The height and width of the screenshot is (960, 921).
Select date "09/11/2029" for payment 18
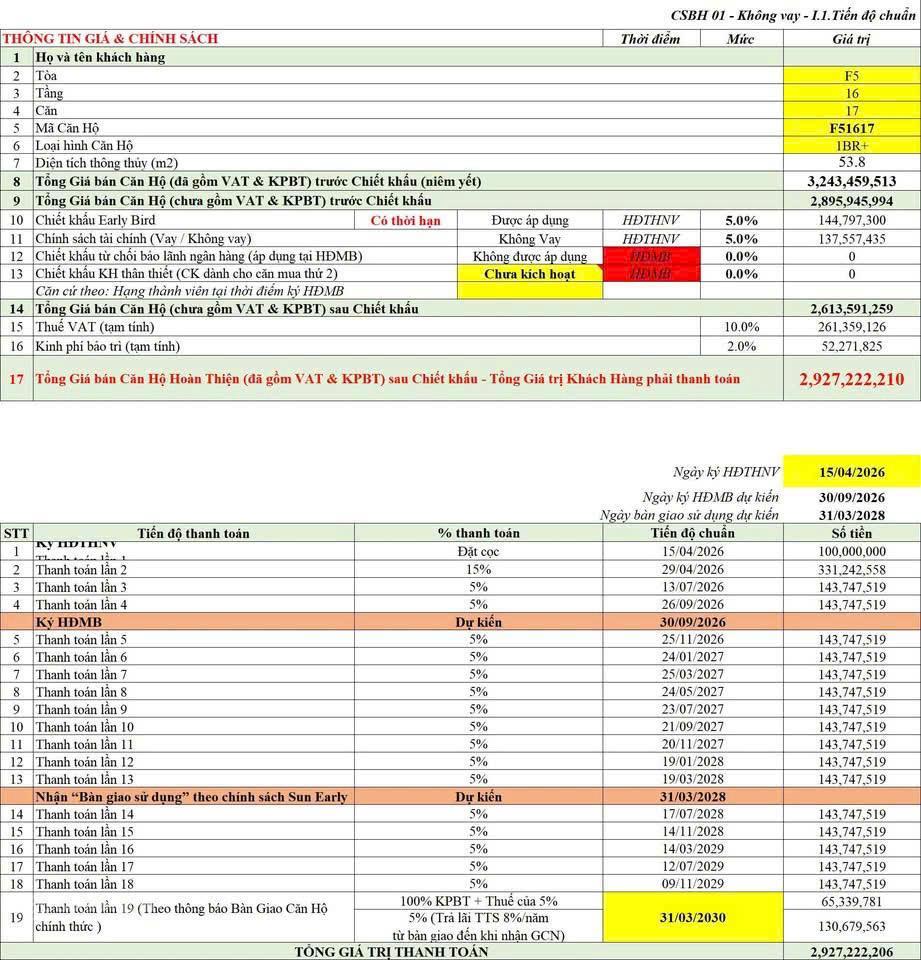(693, 883)
